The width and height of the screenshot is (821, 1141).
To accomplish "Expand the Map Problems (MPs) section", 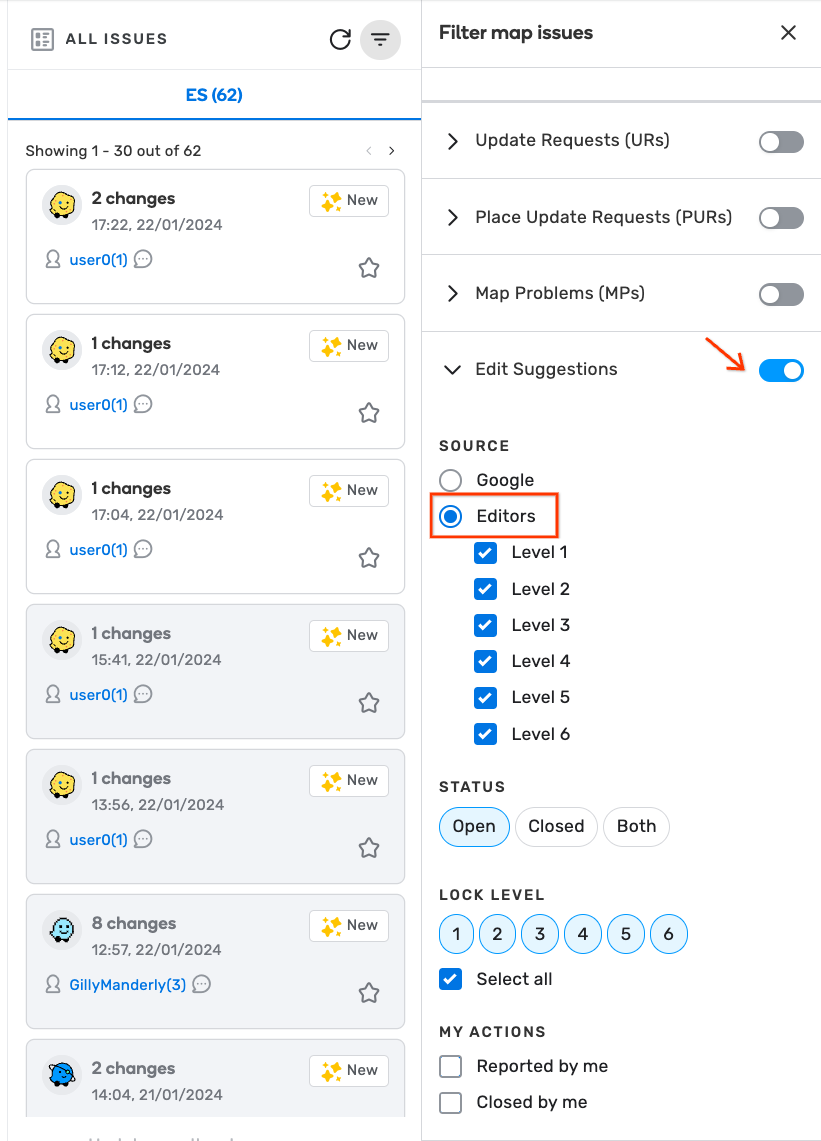I will [453, 294].
